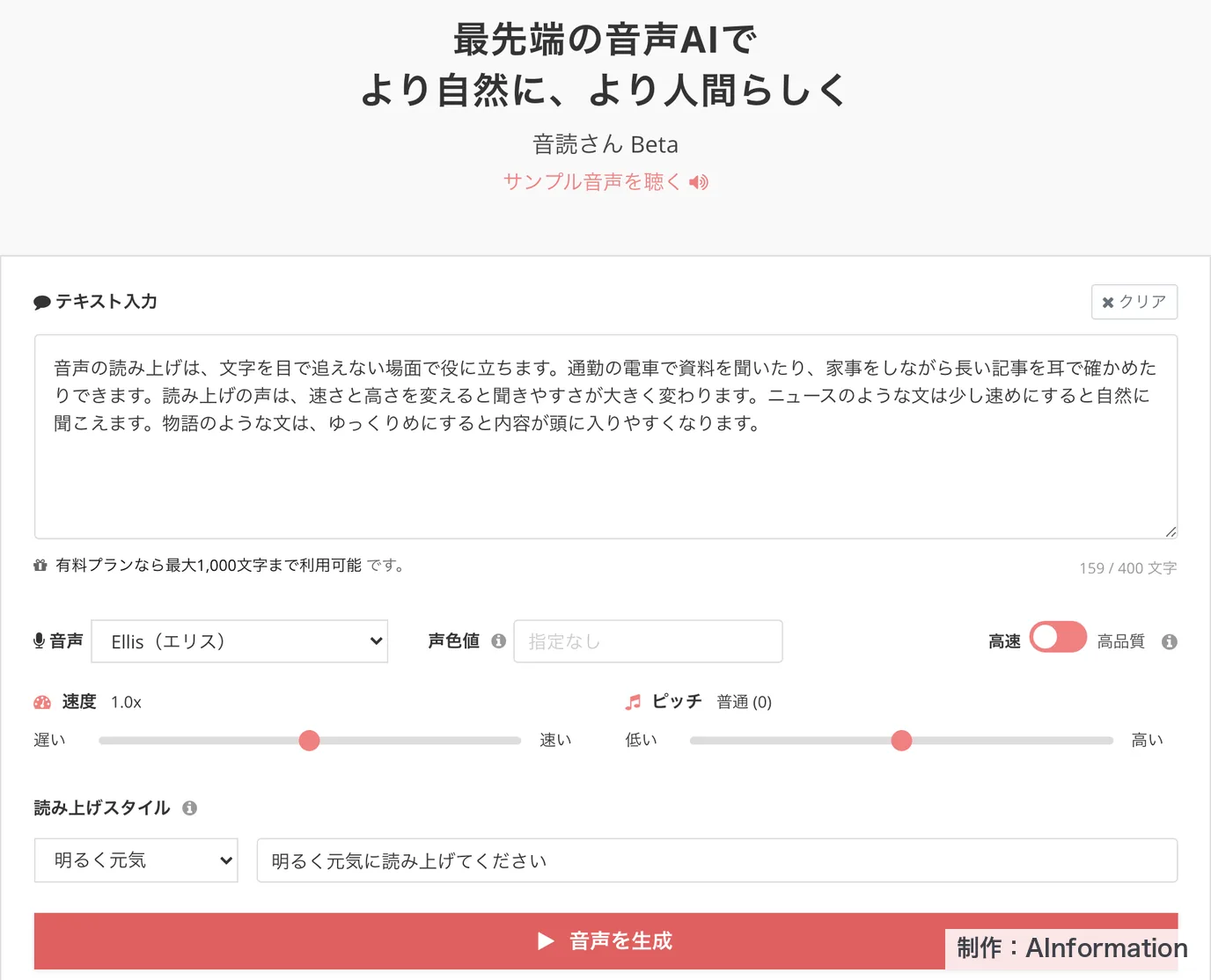Click the speaker icon beside サンプル音声を聴く
The image size is (1211, 980).
coord(699,182)
